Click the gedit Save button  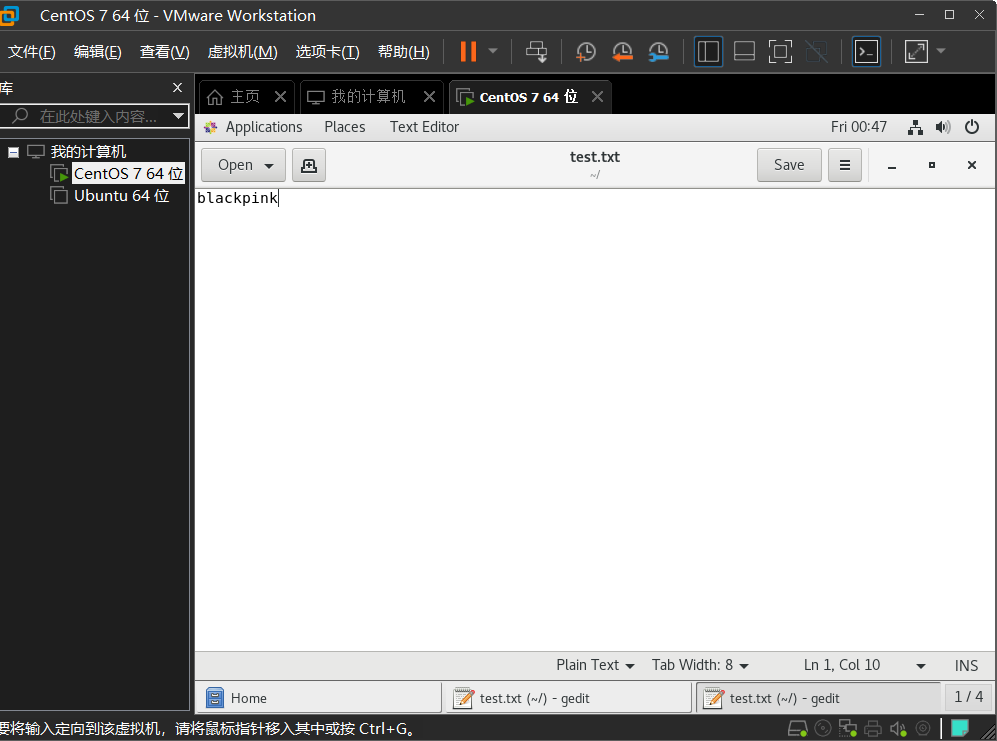click(x=789, y=165)
